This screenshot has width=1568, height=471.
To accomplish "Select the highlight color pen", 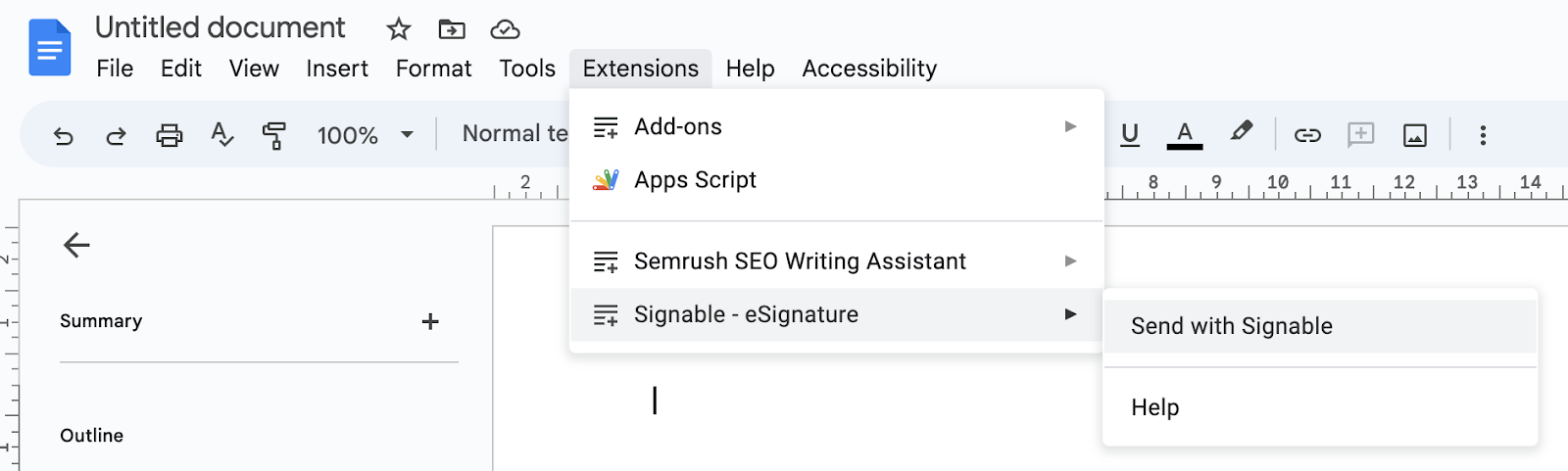I will [x=1241, y=132].
